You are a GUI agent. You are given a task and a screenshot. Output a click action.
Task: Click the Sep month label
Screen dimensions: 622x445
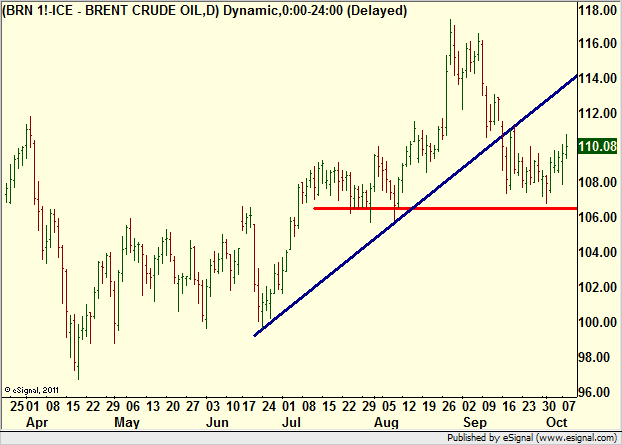[475, 422]
